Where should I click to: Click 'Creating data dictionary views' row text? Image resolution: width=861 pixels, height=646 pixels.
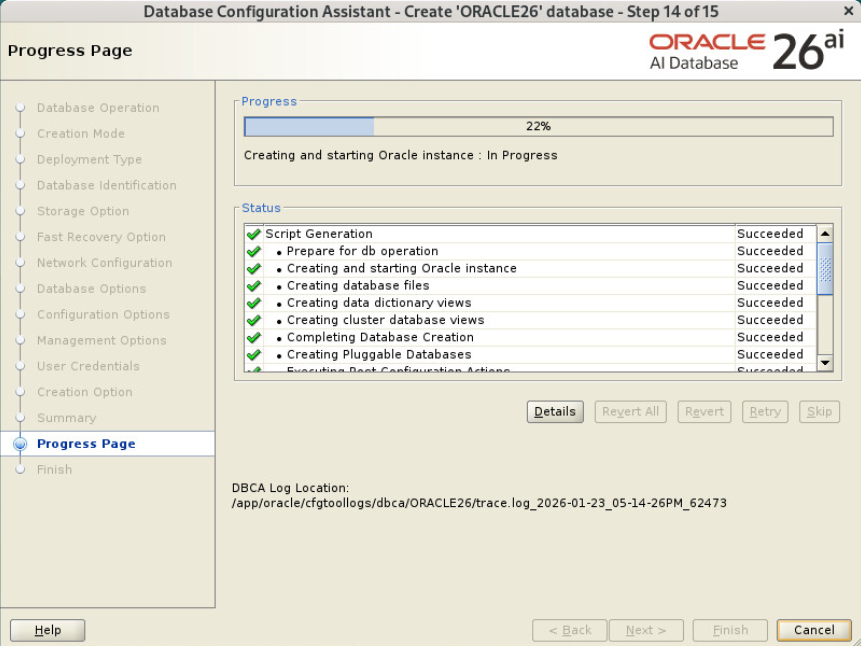(379, 303)
